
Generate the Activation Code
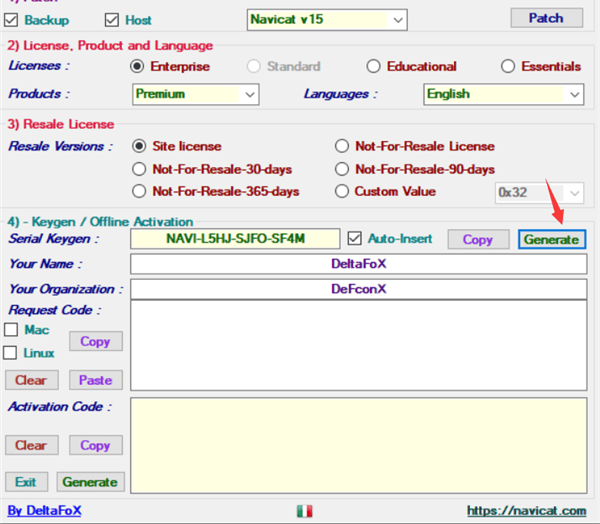pyautogui.click(x=91, y=482)
